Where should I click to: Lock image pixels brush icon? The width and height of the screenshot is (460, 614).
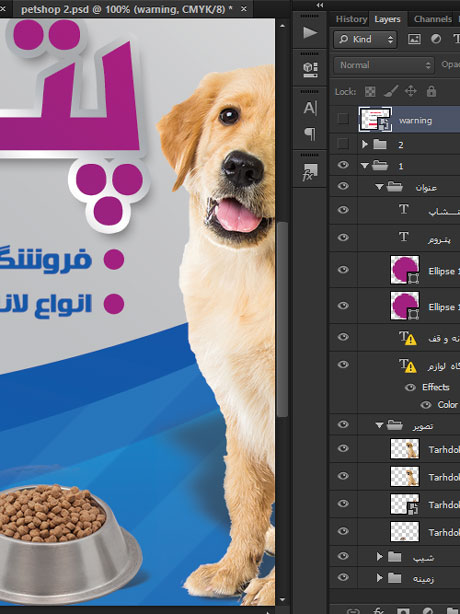(x=391, y=91)
